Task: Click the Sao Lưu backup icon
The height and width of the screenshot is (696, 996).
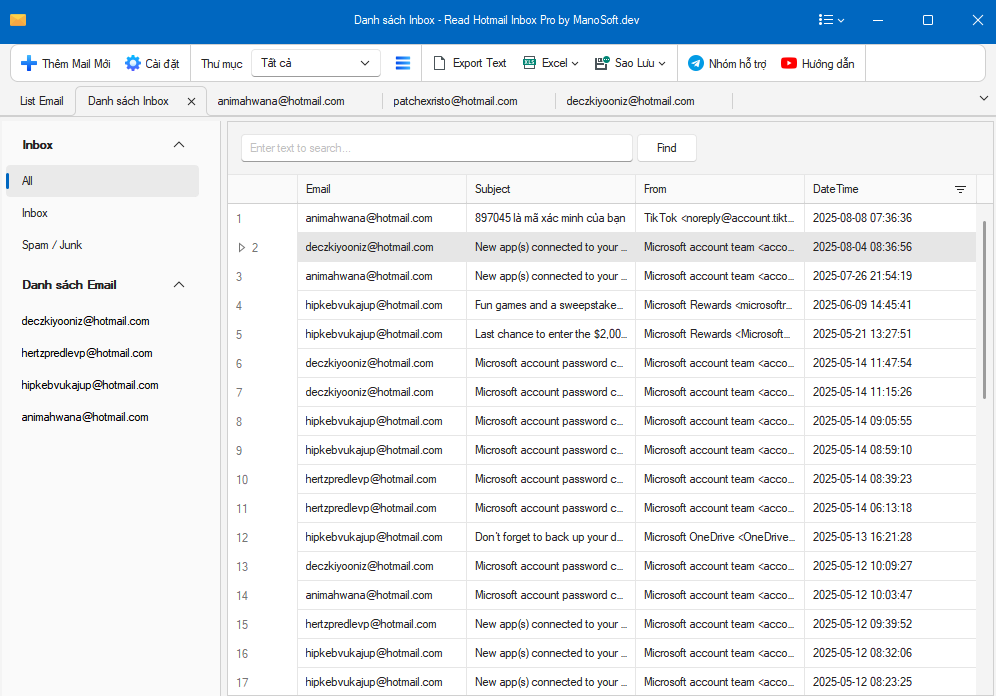Action: pyautogui.click(x=602, y=63)
